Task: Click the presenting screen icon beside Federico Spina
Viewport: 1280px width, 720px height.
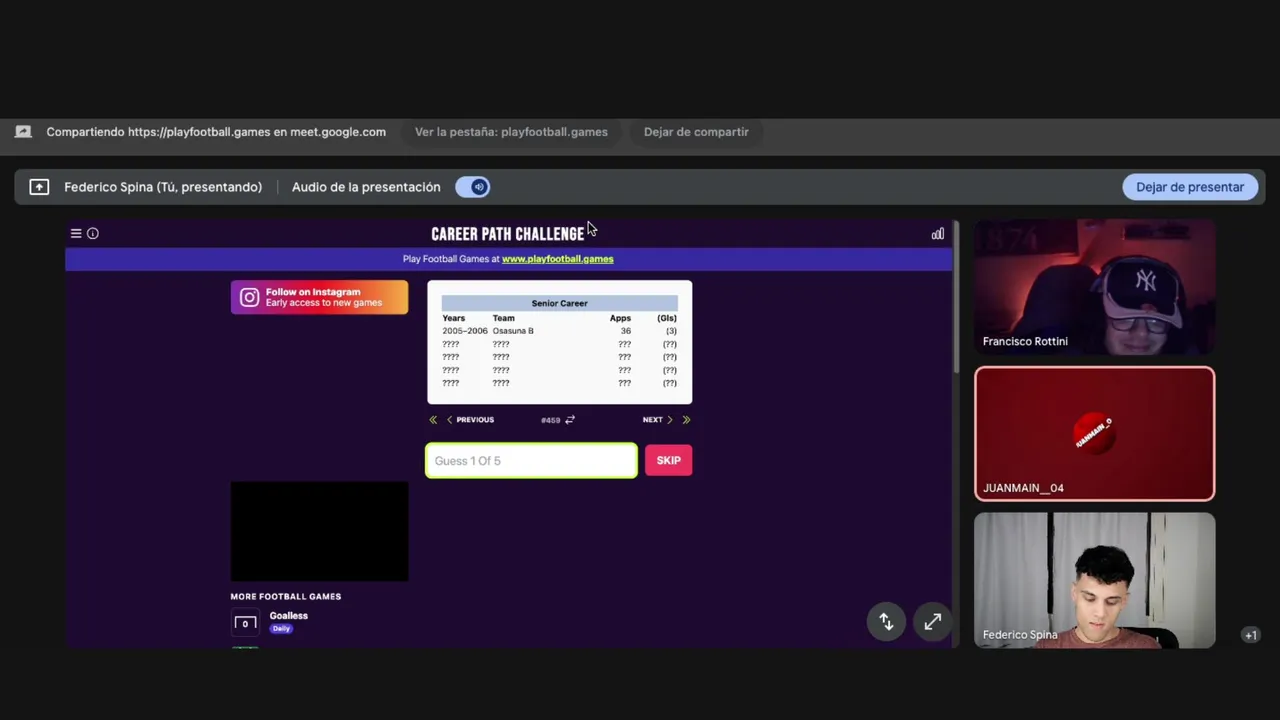Action: click(x=39, y=187)
